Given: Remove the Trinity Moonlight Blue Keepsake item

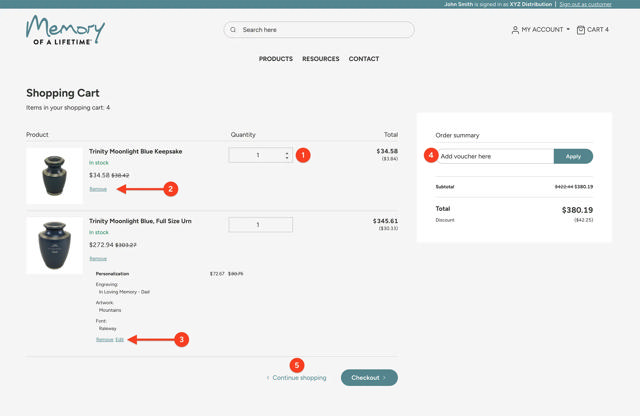Looking at the screenshot, I should [x=98, y=189].
